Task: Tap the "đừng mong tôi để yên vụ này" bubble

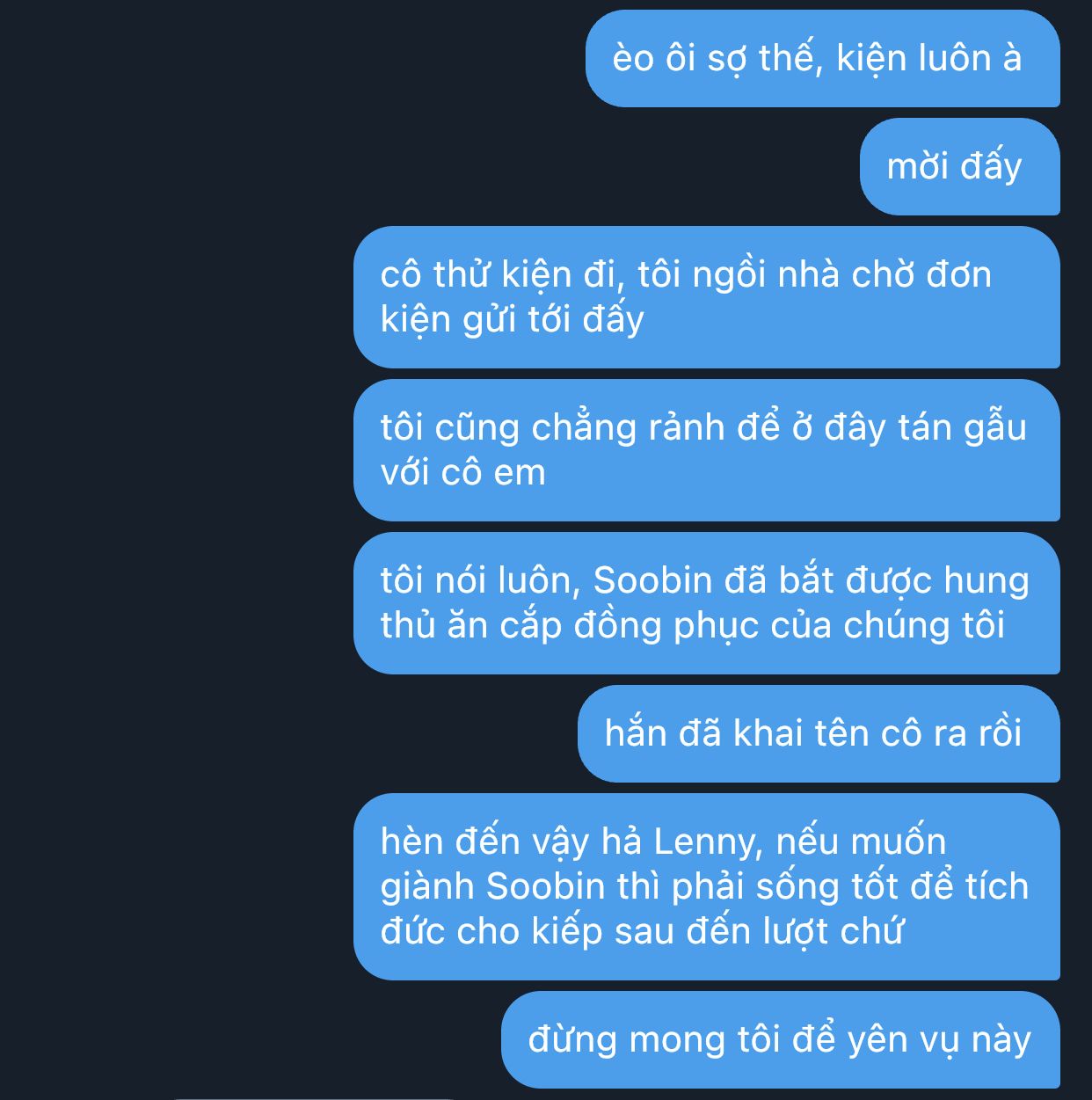Action: click(781, 1040)
